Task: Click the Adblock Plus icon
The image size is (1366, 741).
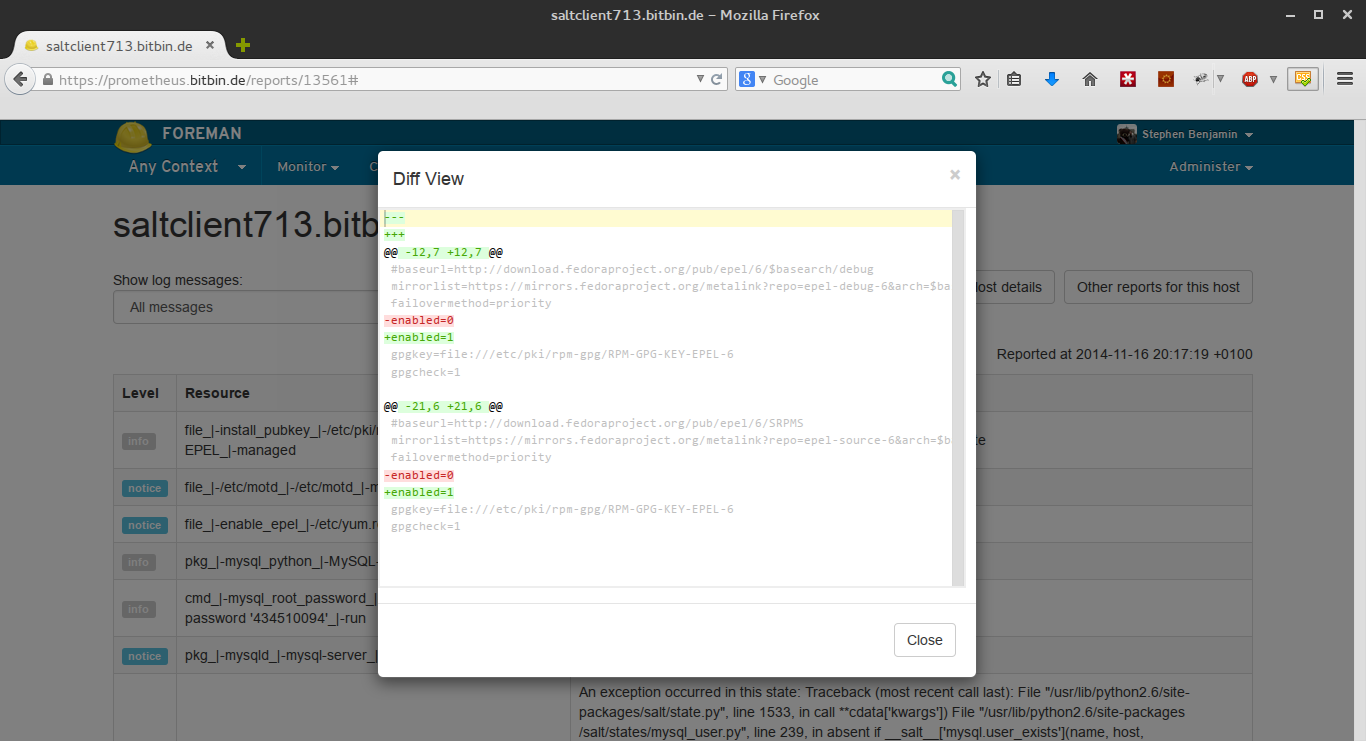Action: (1249, 79)
